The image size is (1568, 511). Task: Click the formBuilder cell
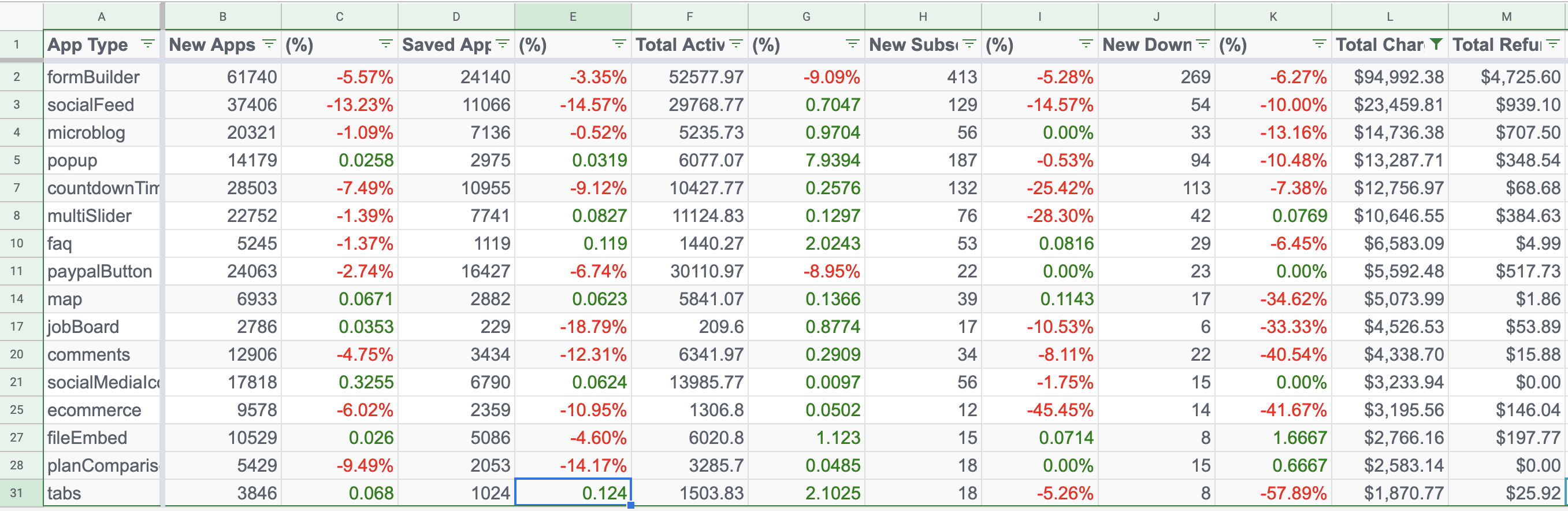click(101, 77)
